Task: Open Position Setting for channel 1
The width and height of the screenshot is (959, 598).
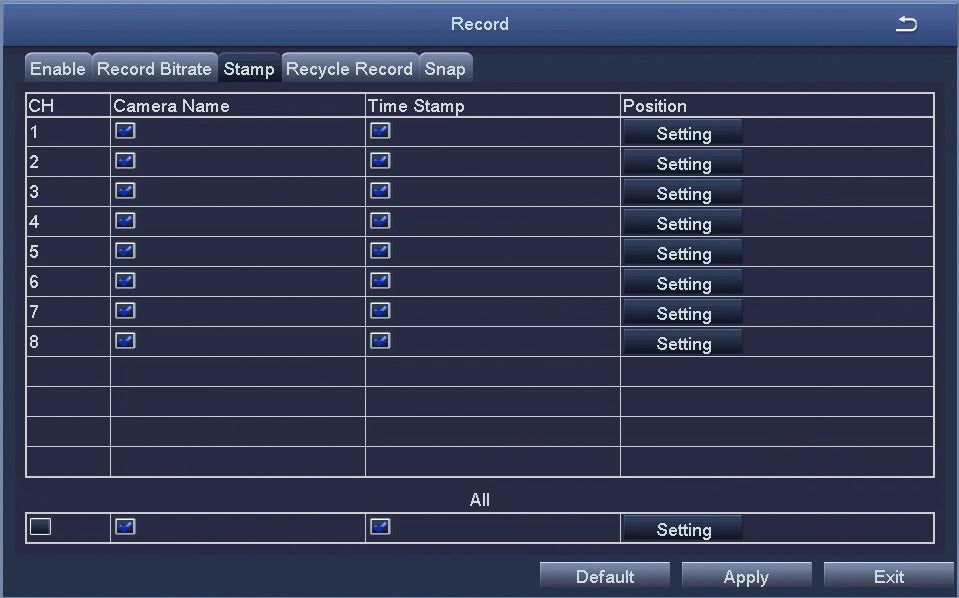Action: [x=683, y=134]
